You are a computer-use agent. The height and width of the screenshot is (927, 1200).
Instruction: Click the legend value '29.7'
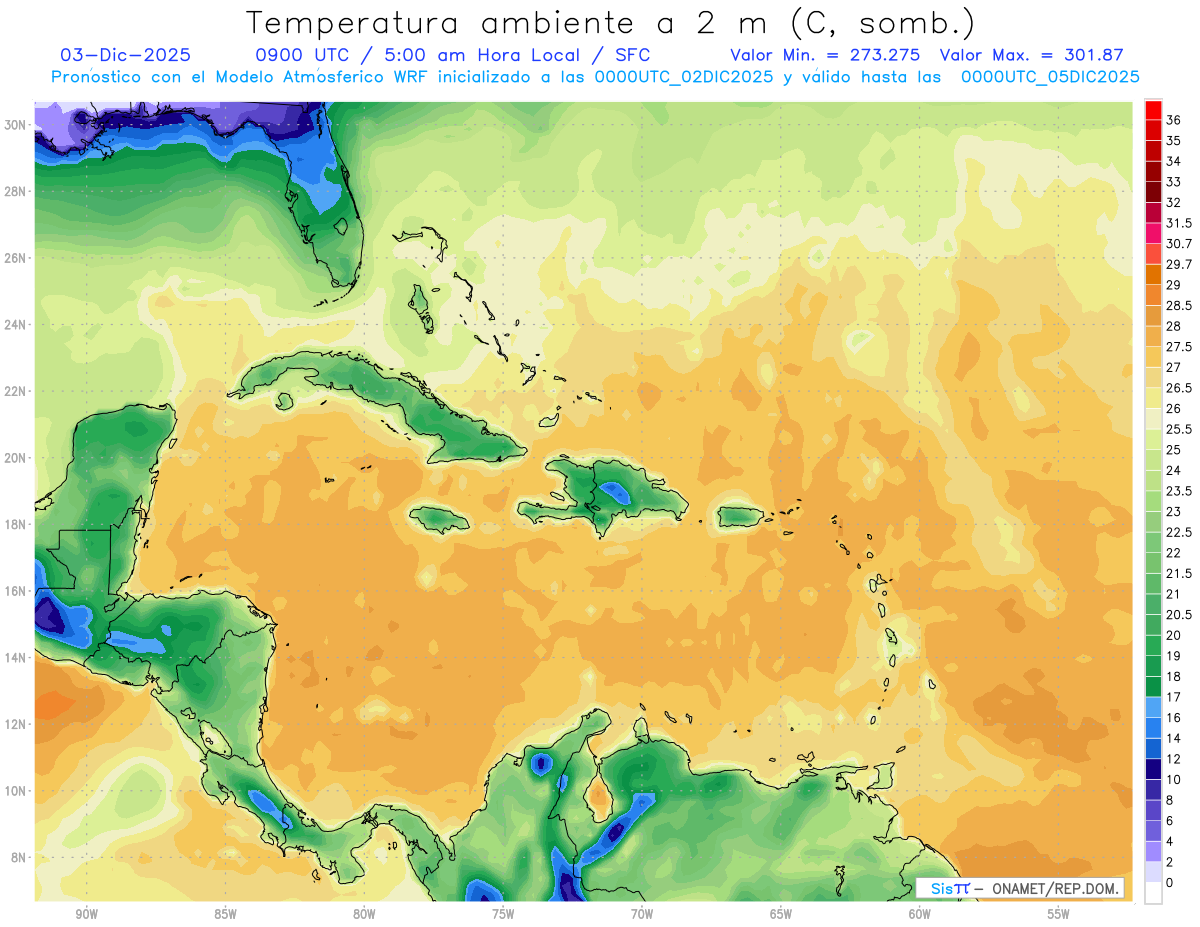[x=1179, y=264]
